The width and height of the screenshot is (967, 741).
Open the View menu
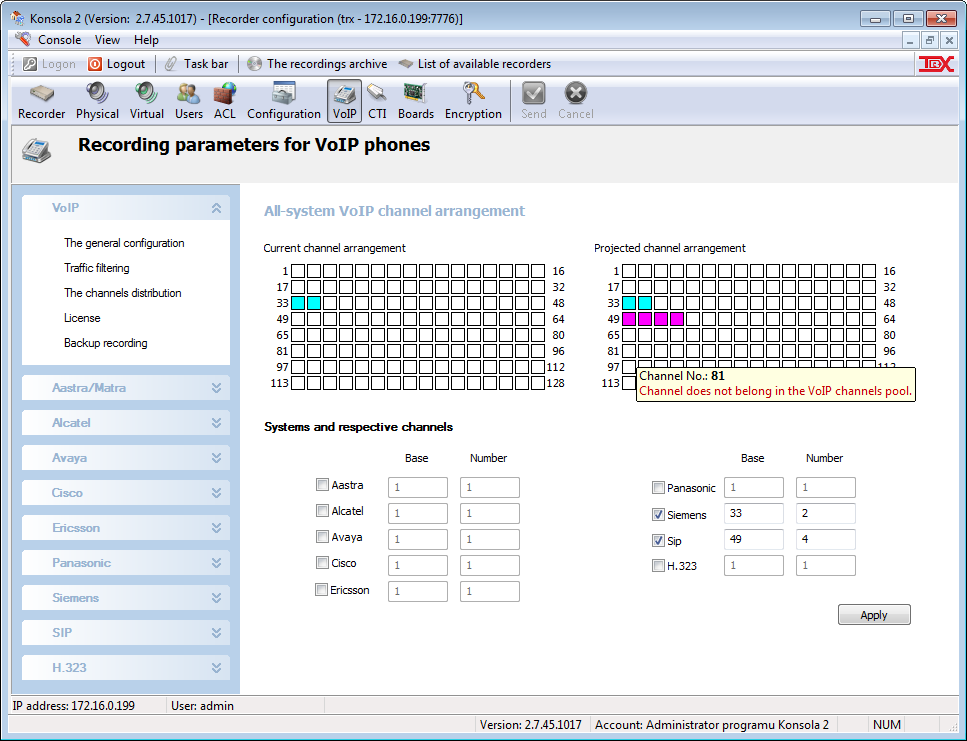pos(107,39)
